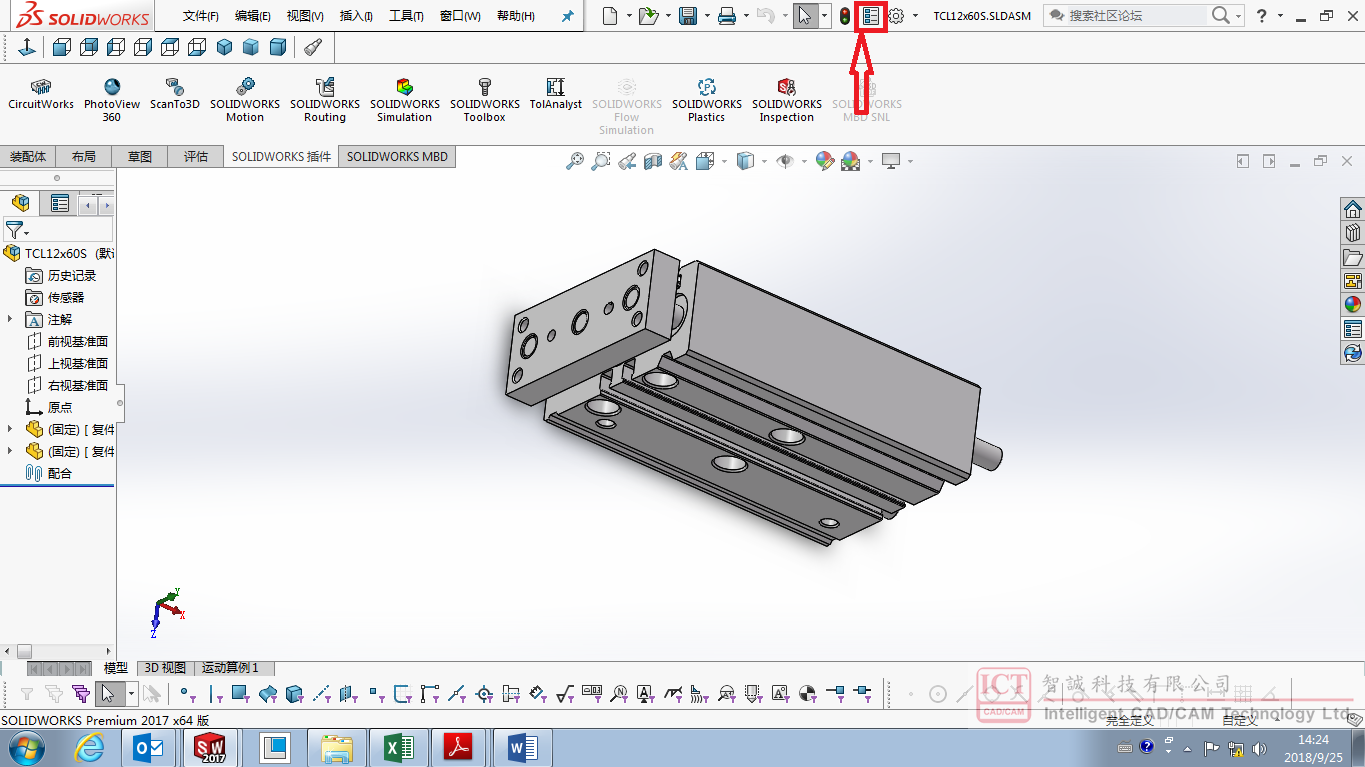This screenshot has height=767, width=1365.
Task: Save the assembly with the floppy icon
Action: [688, 16]
